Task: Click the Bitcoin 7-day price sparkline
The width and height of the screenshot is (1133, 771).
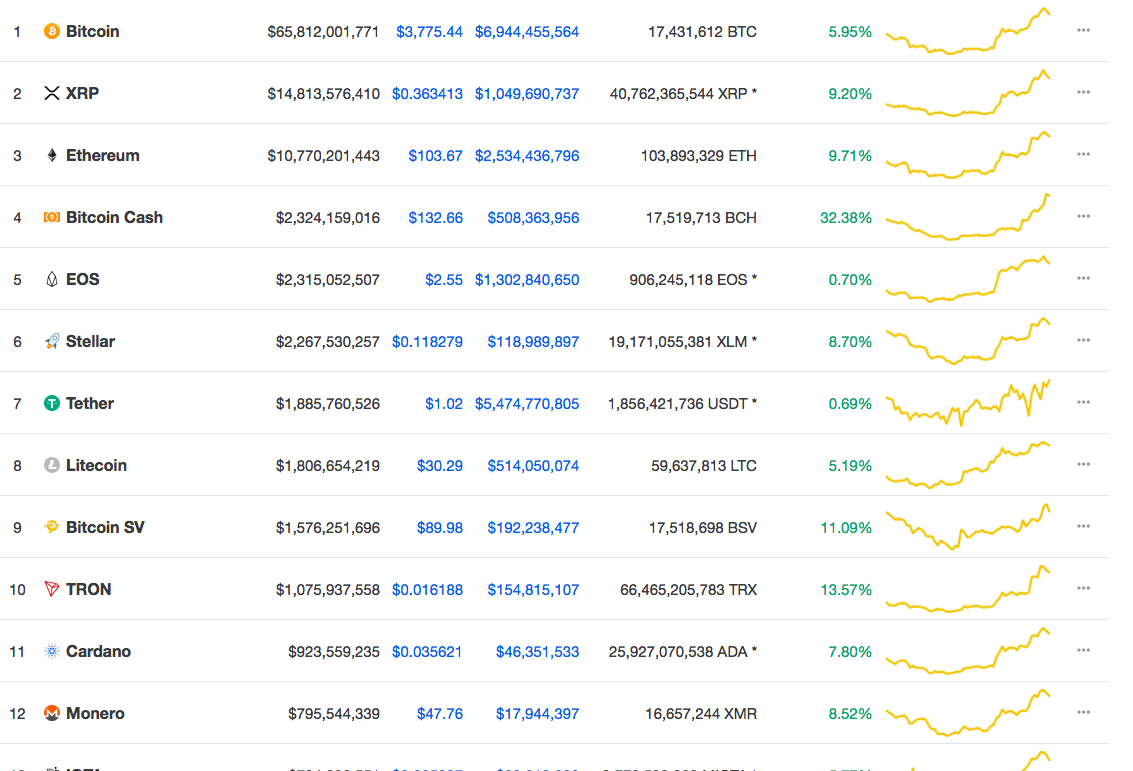Action: 968,31
